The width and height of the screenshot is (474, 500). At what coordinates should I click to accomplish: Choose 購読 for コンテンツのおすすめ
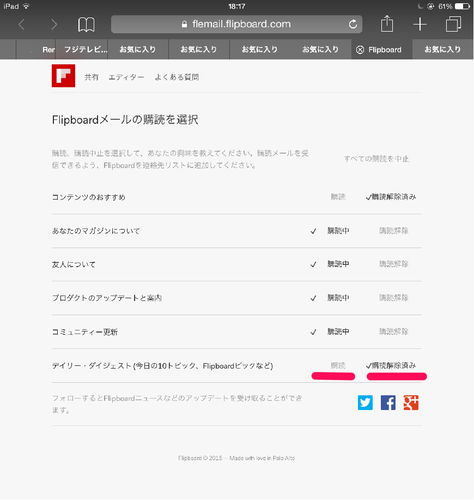point(338,197)
